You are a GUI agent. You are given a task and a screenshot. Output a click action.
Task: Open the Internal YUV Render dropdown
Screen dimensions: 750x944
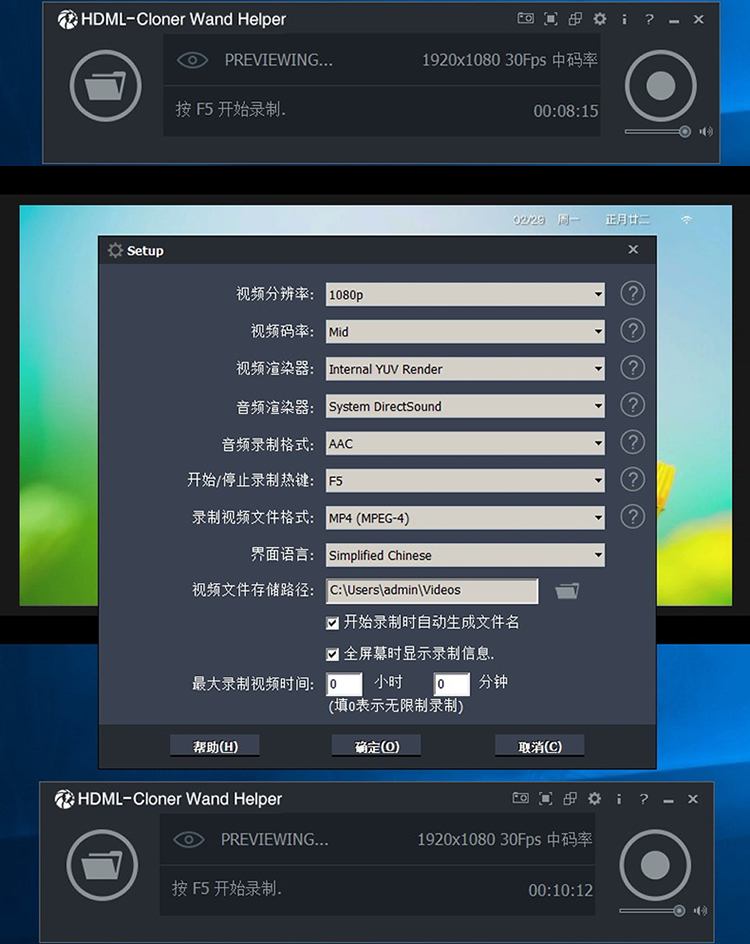pos(465,369)
